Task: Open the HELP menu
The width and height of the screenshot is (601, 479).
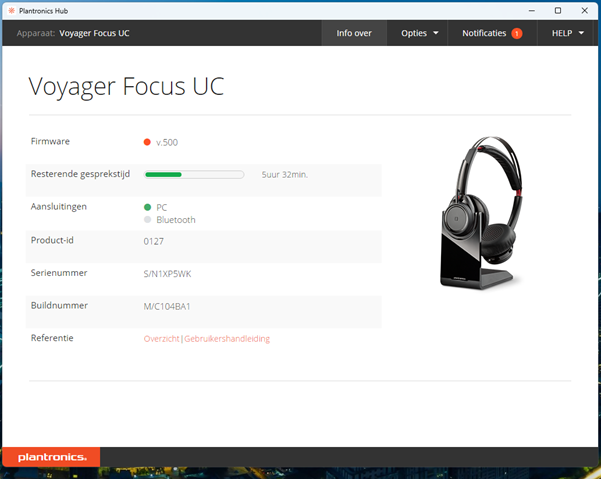Action: click(567, 33)
